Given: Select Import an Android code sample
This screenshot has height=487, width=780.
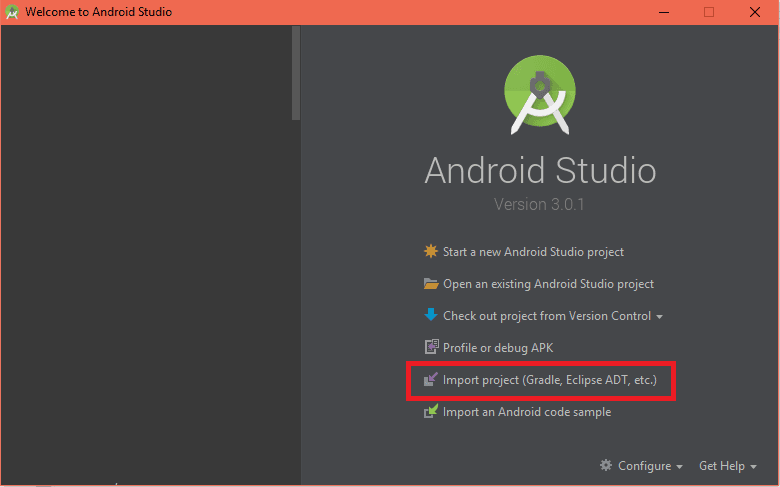Looking at the screenshot, I should click(527, 412).
